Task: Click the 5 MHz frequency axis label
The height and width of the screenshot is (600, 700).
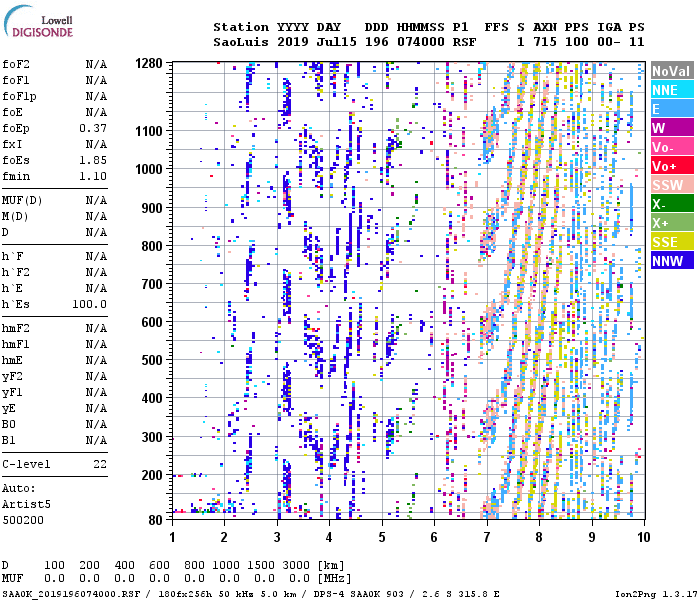Action: click(x=382, y=537)
